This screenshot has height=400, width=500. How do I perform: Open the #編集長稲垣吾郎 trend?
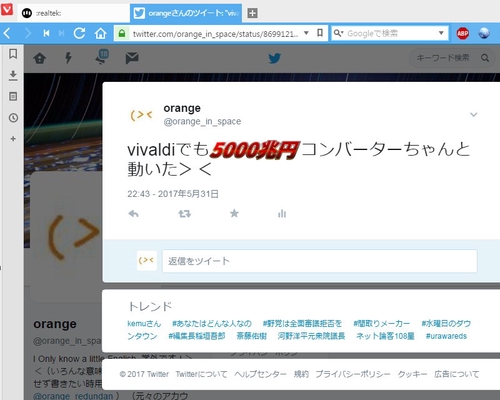point(197,336)
